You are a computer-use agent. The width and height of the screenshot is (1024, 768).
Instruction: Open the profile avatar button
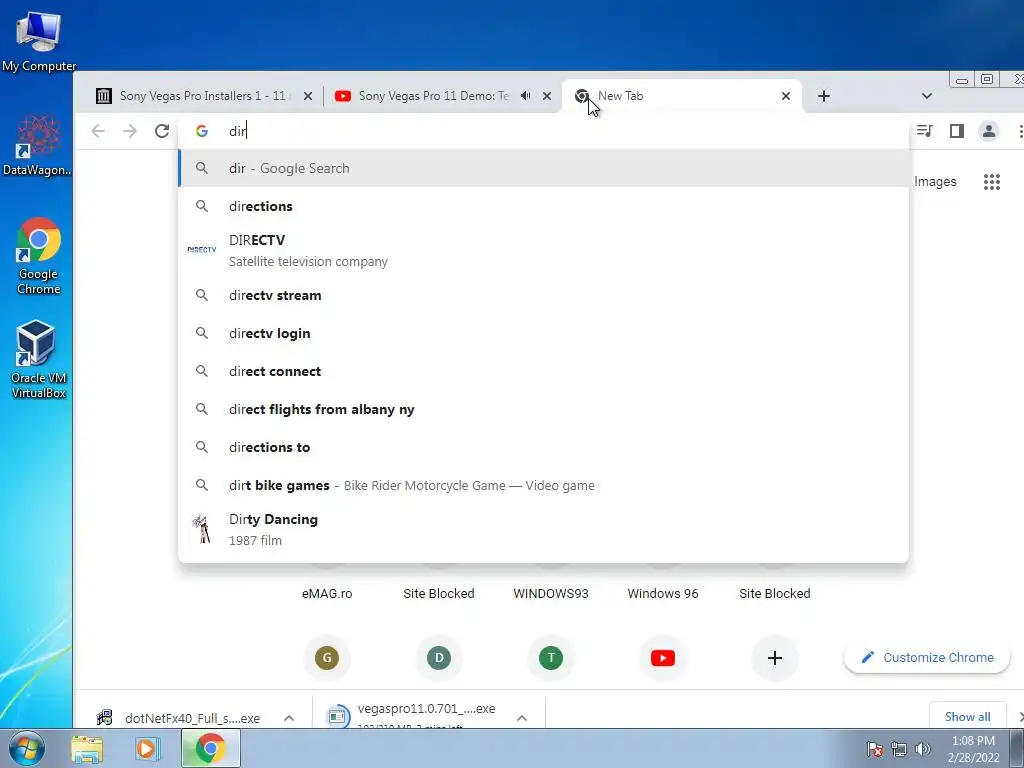click(989, 131)
